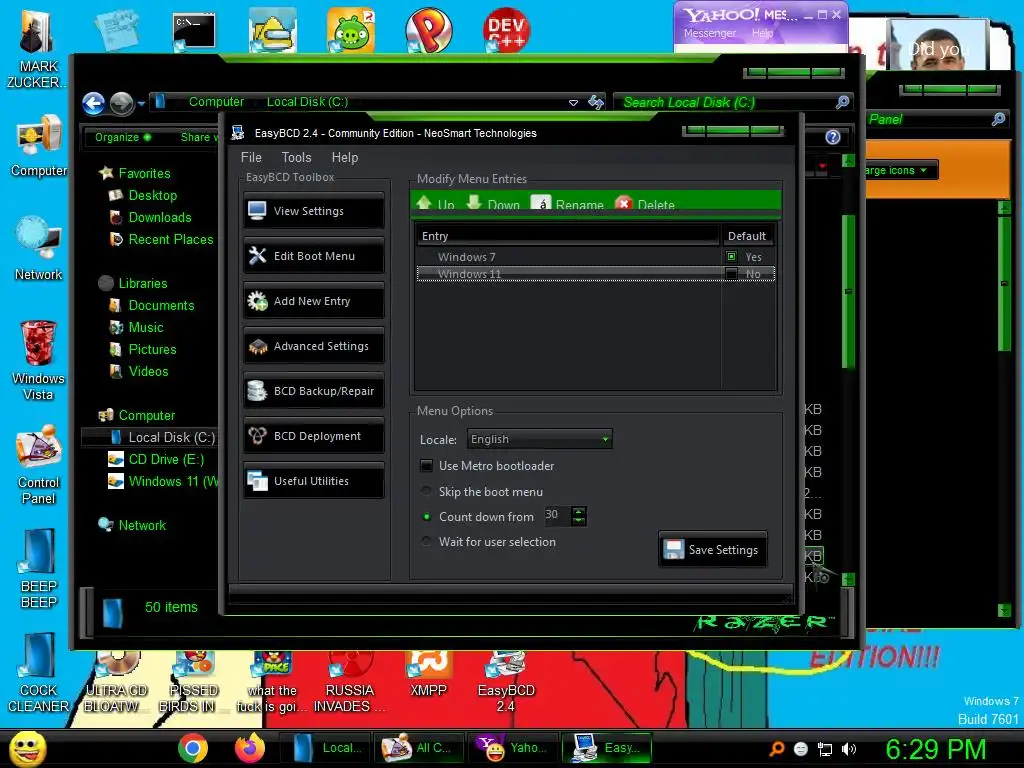Enable Use Metro bootloader checkbox
The width and height of the screenshot is (1024, 768).
426,466
